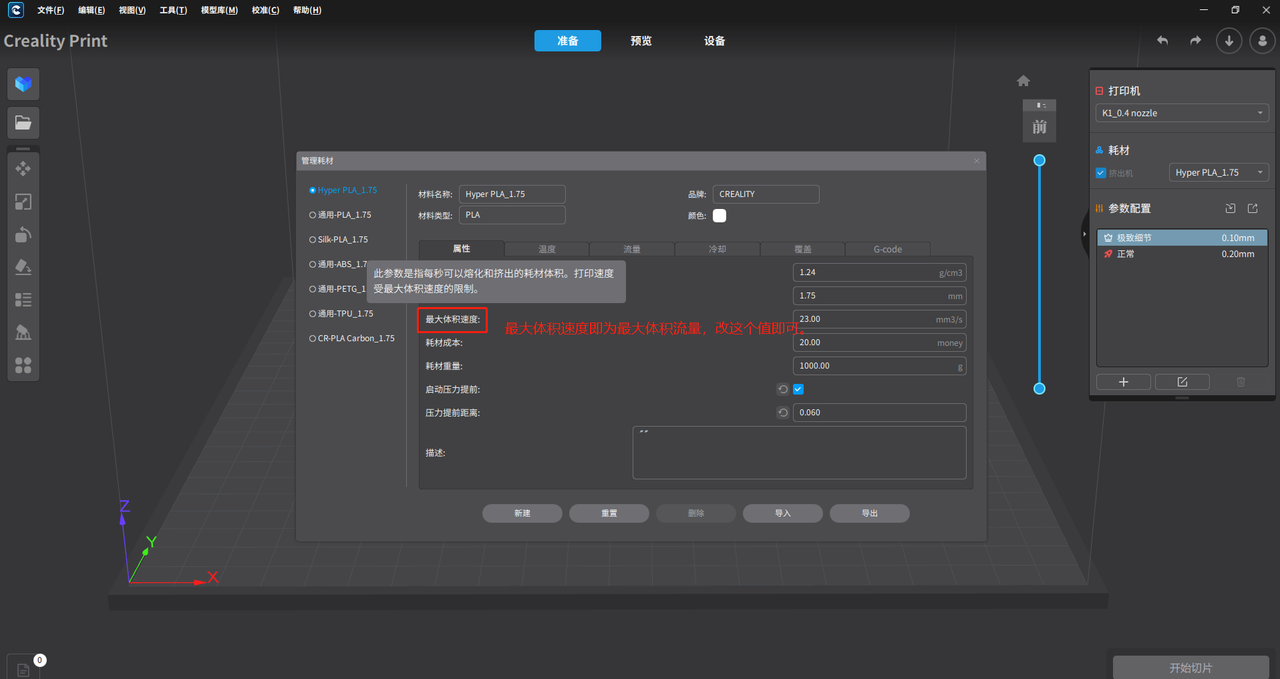This screenshot has height=679, width=1280.
Task: Switch to the 冷却 tab
Action: coord(718,249)
